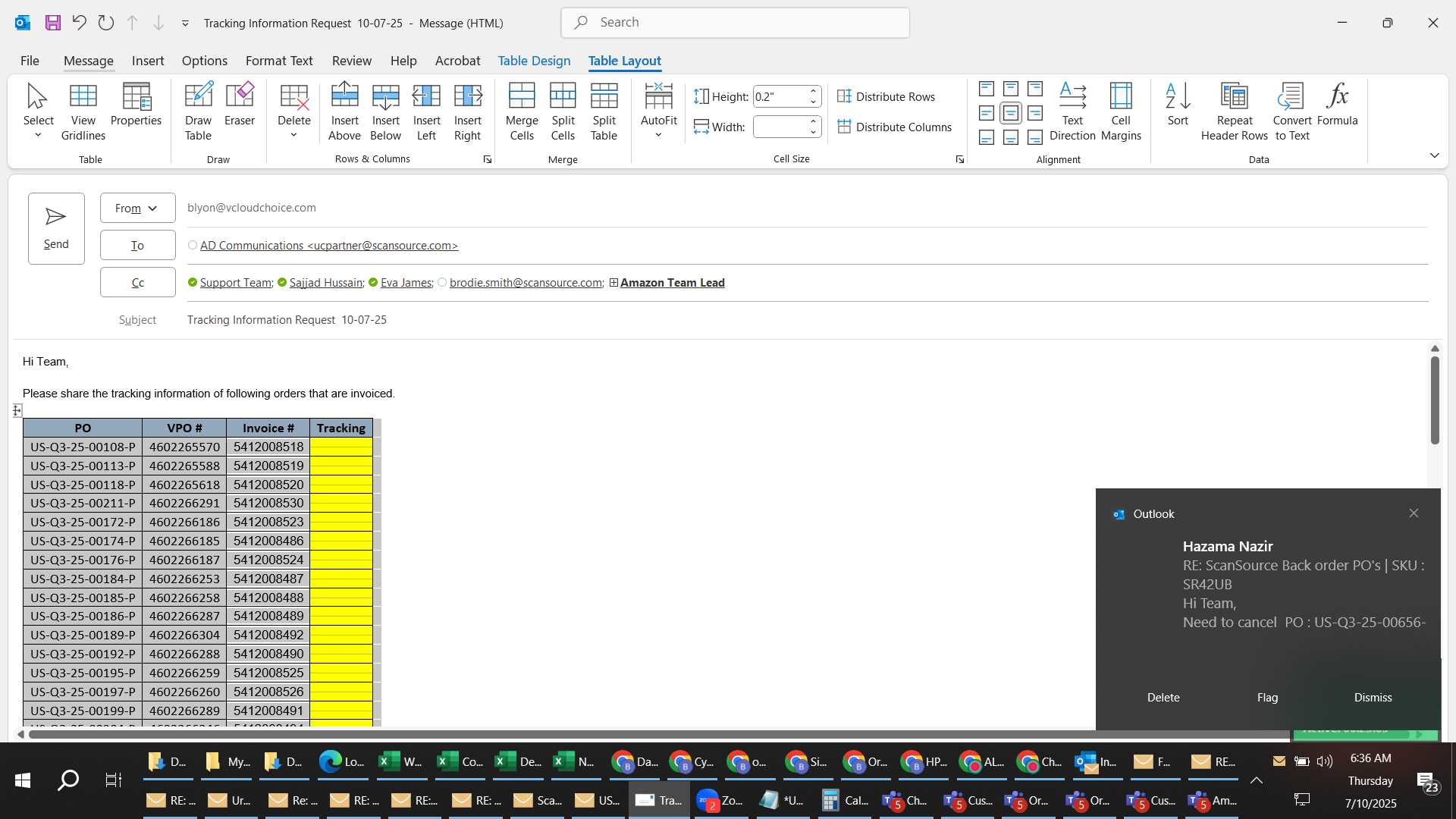Switch to the Review tab
Viewport: 1456px width, 819px height.
point(352,61)
